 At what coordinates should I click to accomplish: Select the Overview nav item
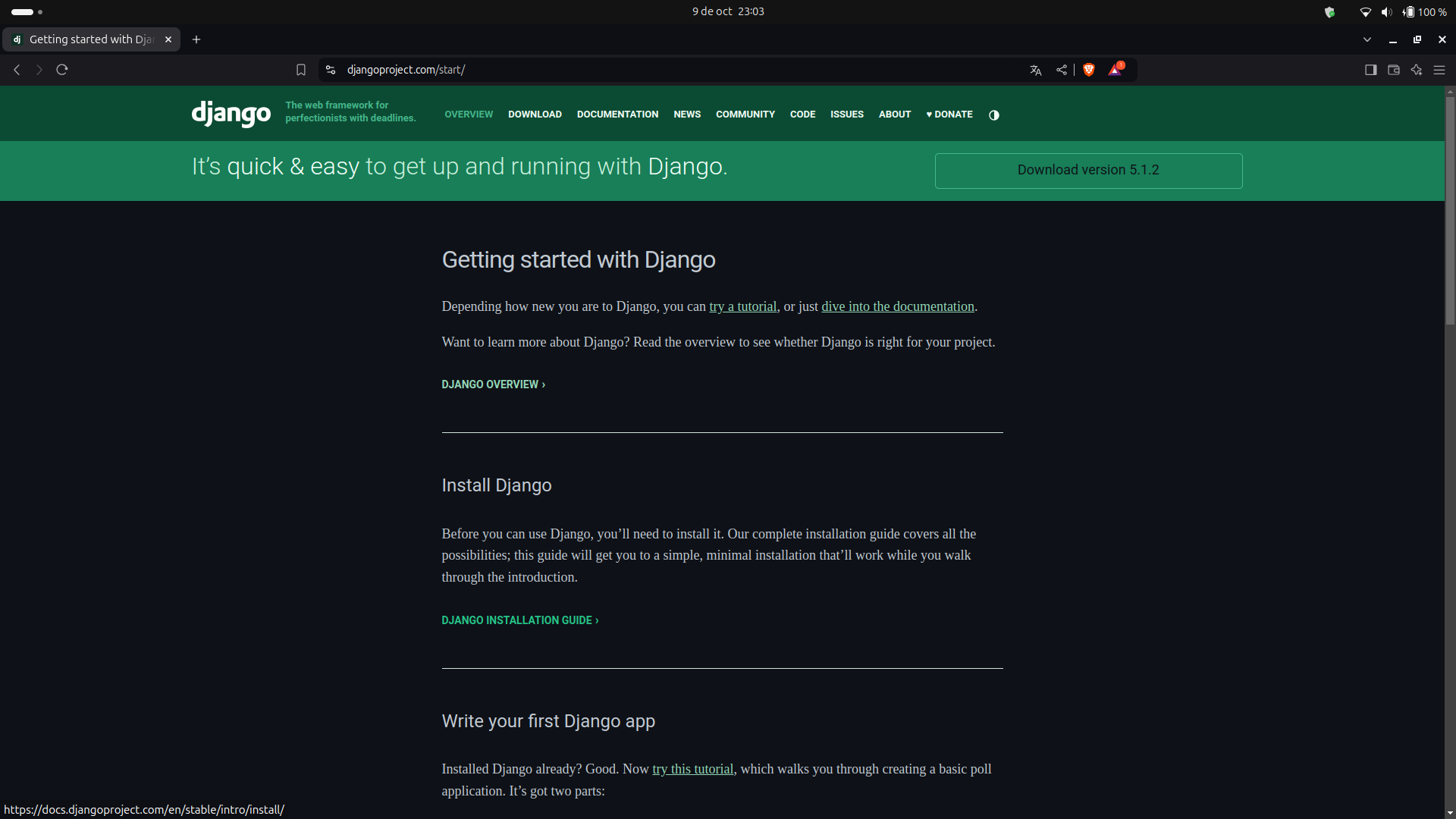tap(469, 115)
